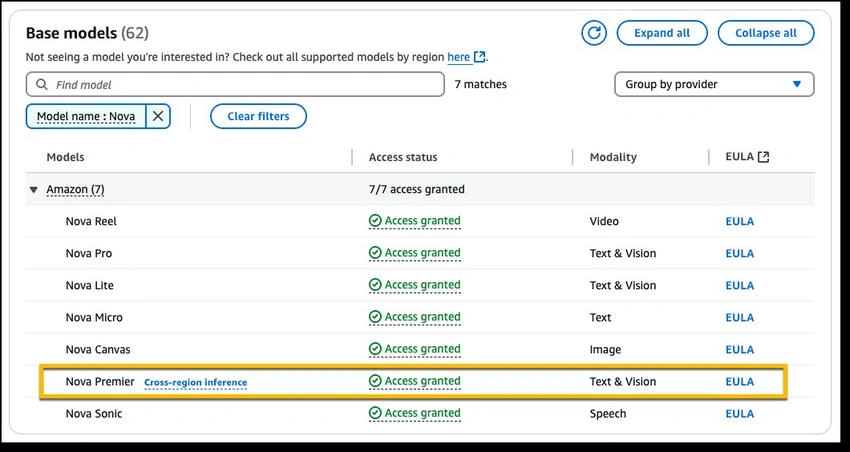850x452 pixels.
Task: Click Nova Micro model name
Action: [94, 317]
